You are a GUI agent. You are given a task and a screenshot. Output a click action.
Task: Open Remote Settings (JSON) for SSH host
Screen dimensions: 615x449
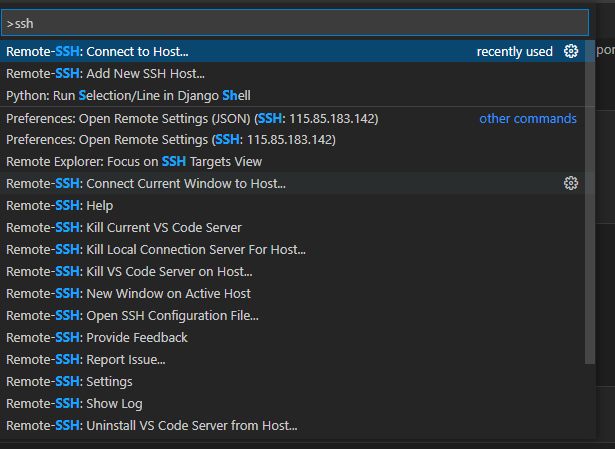pos(292,118)
